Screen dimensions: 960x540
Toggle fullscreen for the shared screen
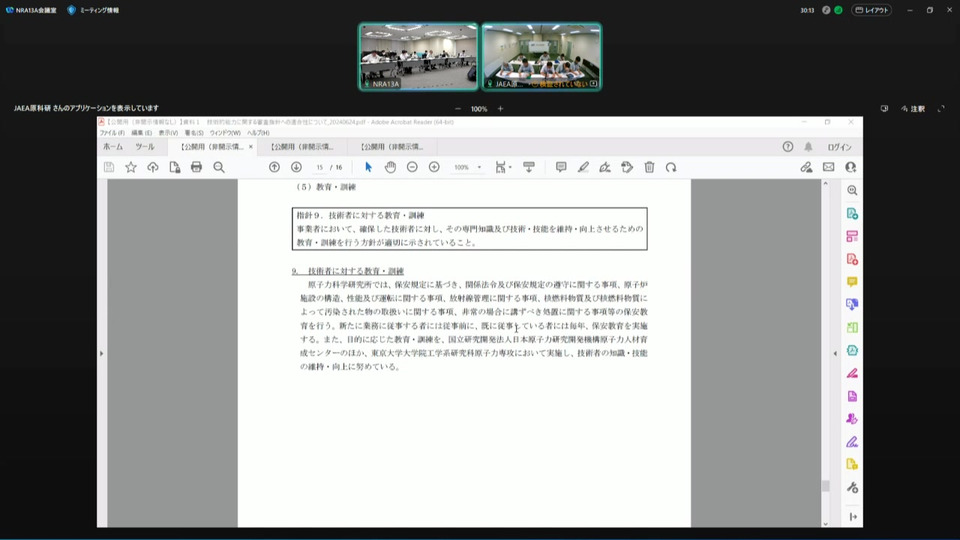click(x=941, y=108)
